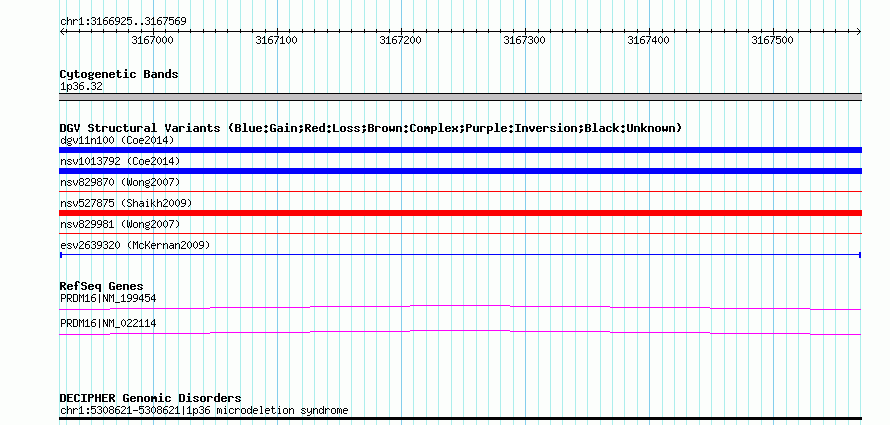Open the nsv829870 (Wong2007) variant label
The height and width of the screenshot is (425, 890).
point(120,182)
